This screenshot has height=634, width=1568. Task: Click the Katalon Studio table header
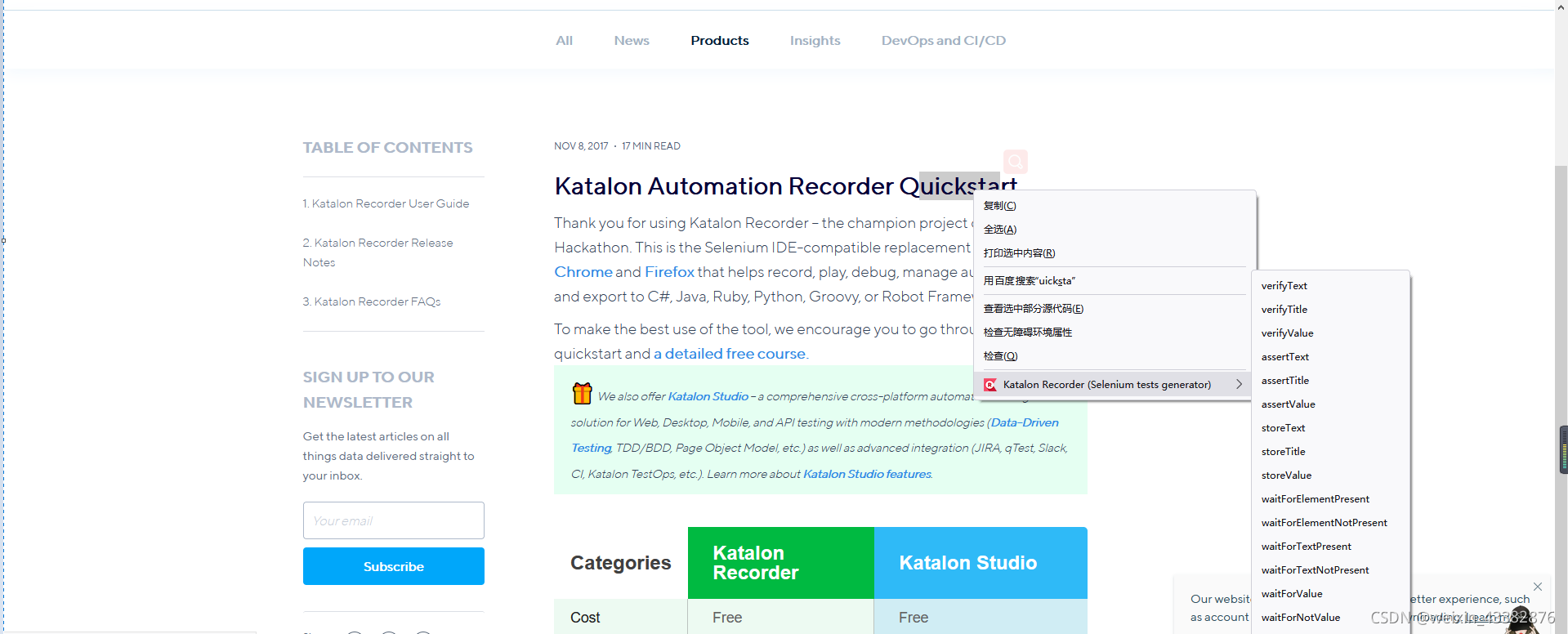pos(981,563)
